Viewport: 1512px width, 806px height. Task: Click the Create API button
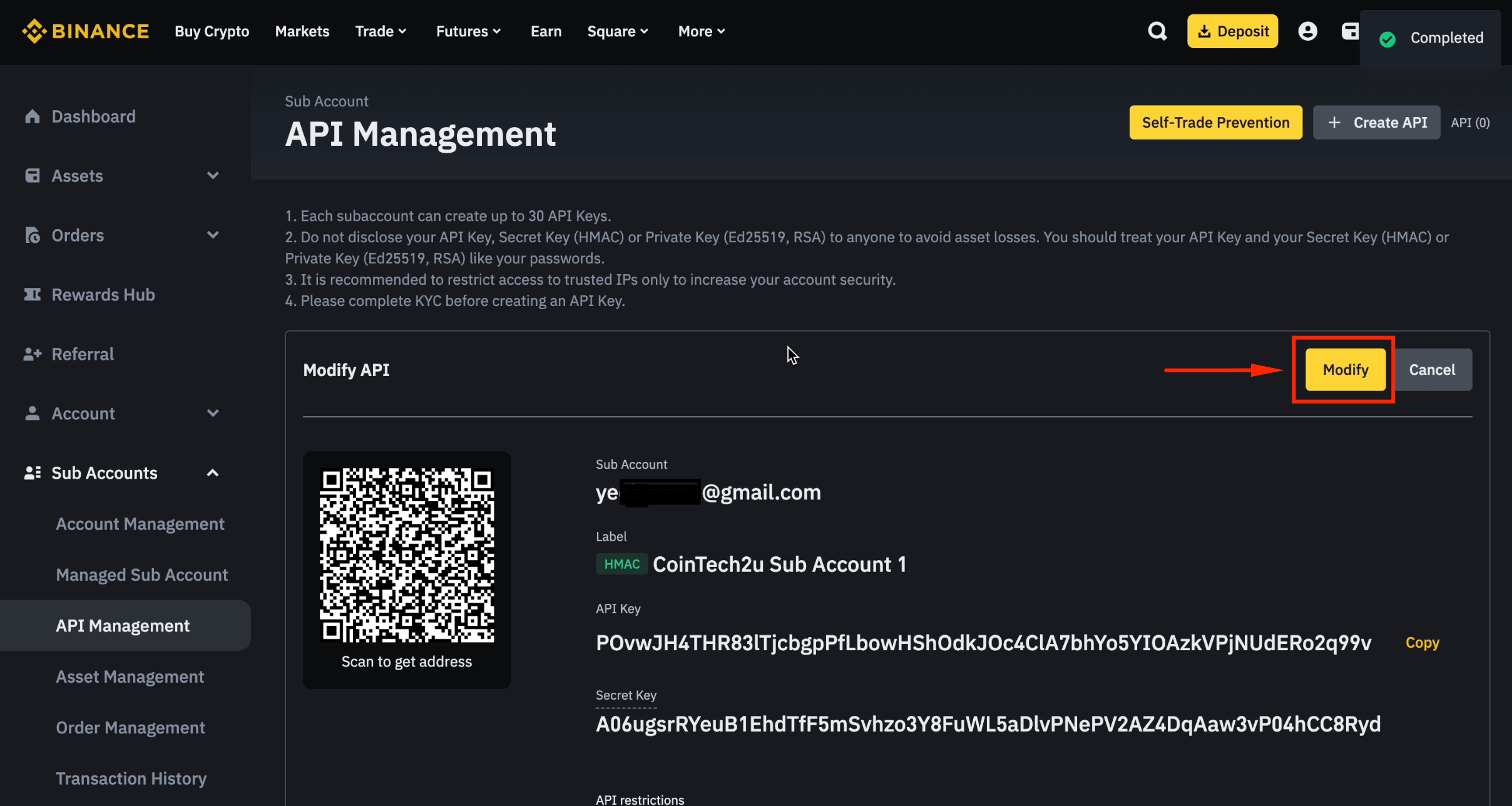pyautogui.click(x=1376, y=123)
